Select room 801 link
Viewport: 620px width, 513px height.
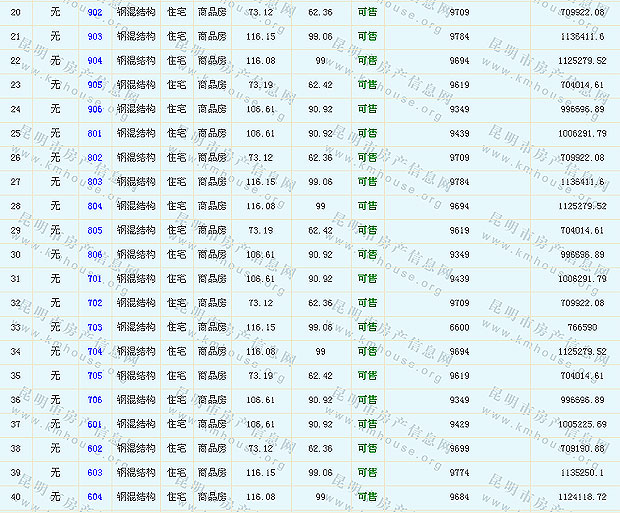point(95,133)
